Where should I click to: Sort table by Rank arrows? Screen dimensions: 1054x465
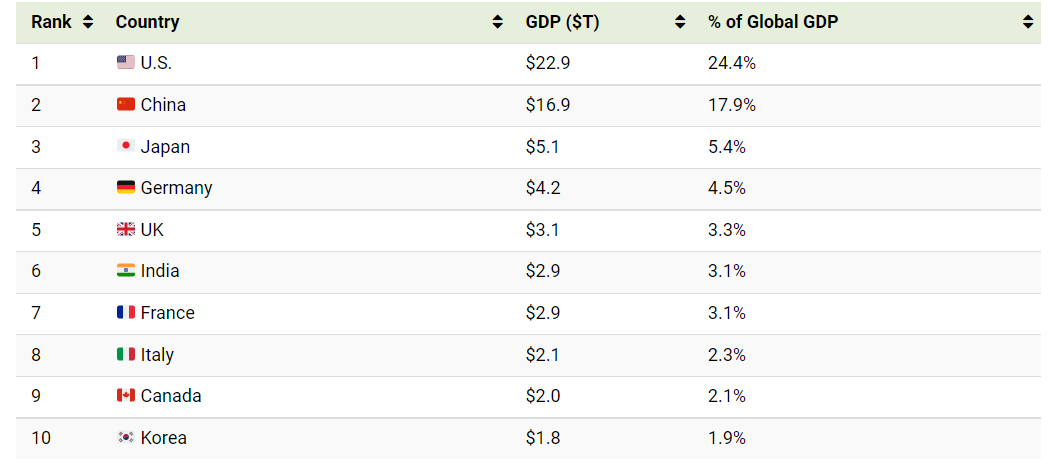88,22
